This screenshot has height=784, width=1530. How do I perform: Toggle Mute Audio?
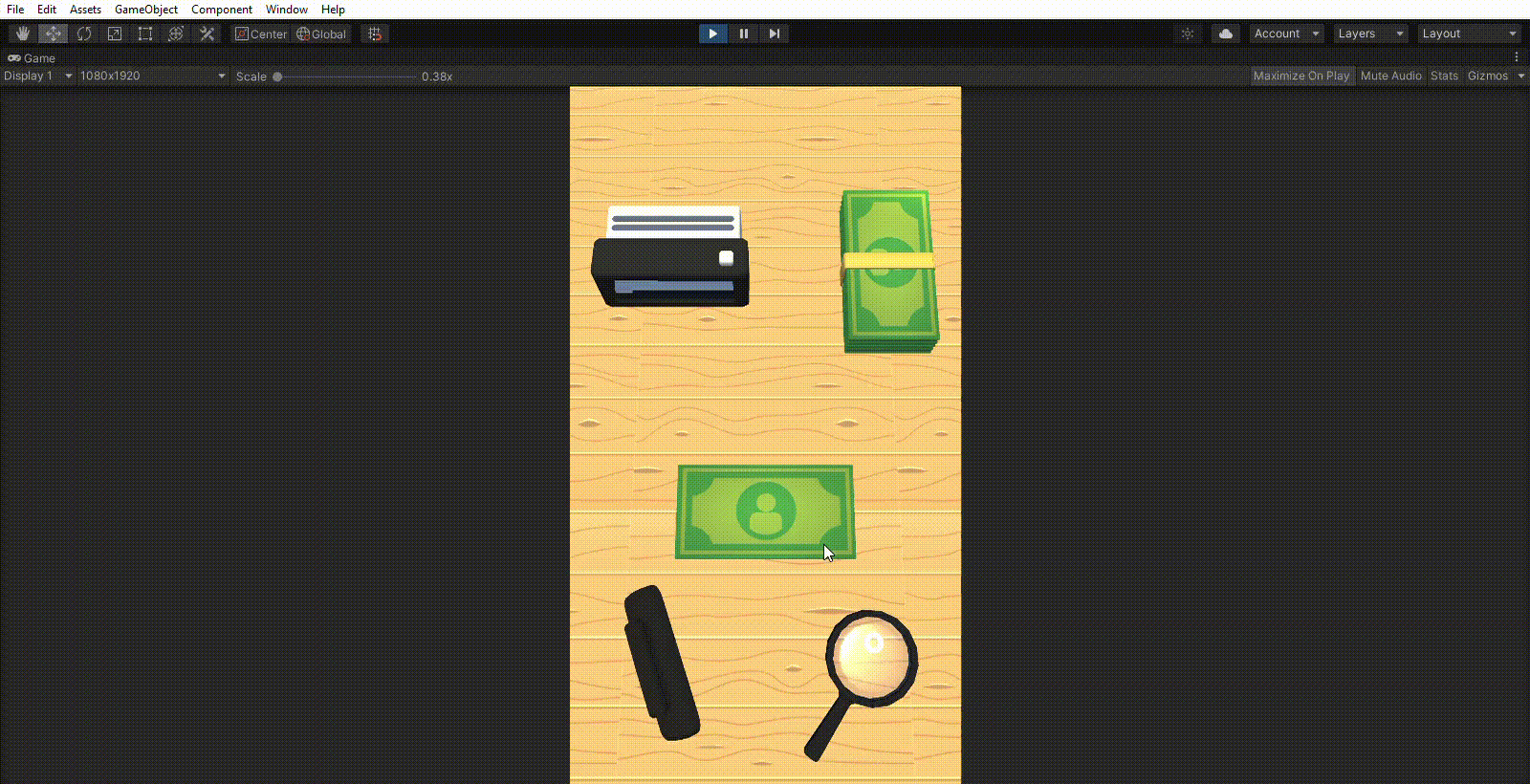click(x=1391, y=76)
